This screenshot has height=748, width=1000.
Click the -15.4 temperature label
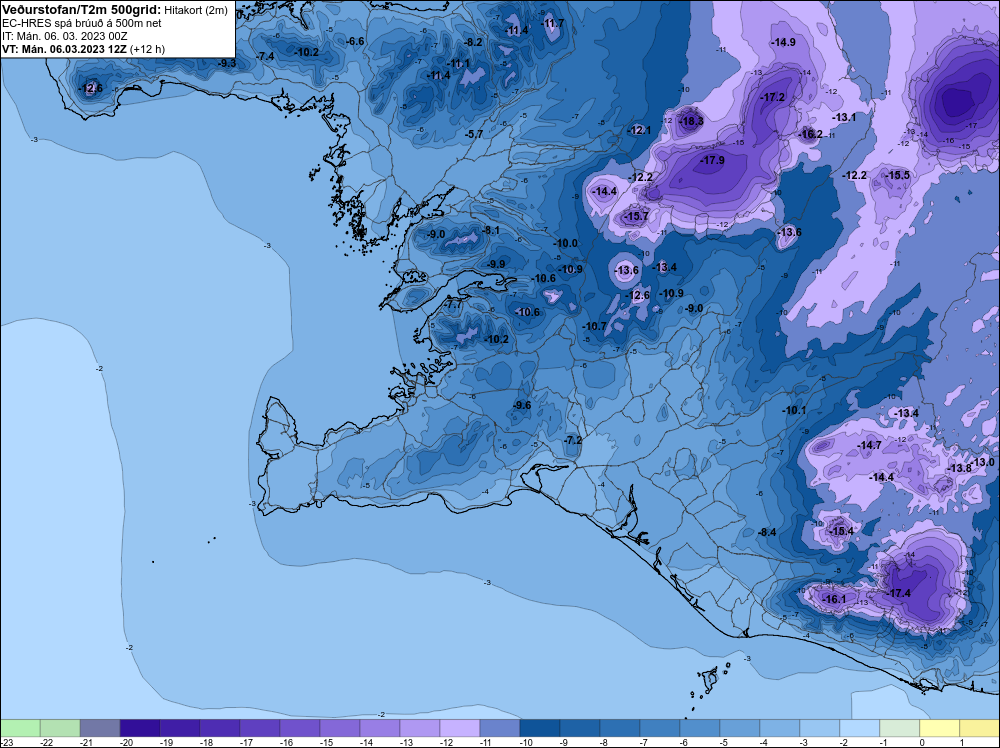(x=842, y=531)
